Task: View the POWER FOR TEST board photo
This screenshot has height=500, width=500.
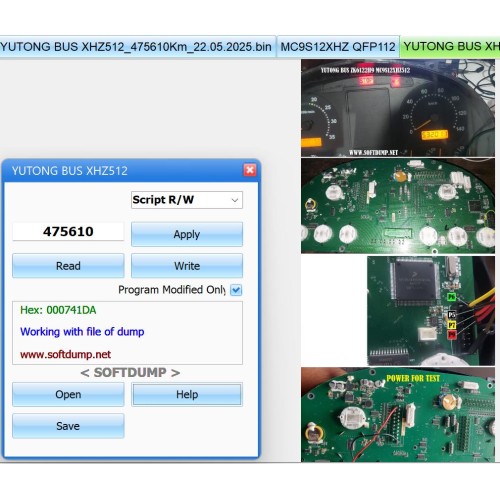Action: [x=398, y=415]
